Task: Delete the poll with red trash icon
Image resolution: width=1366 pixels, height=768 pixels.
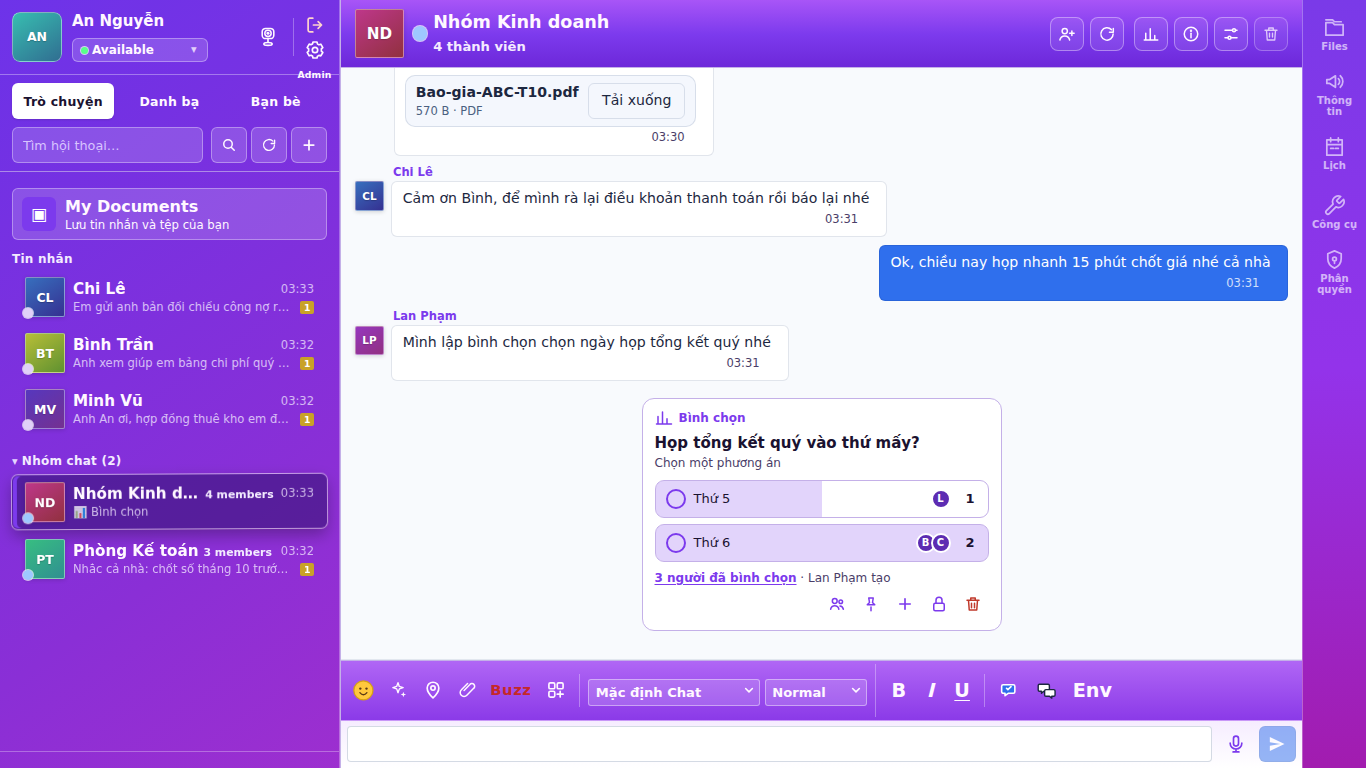Action: coord(973,604)
